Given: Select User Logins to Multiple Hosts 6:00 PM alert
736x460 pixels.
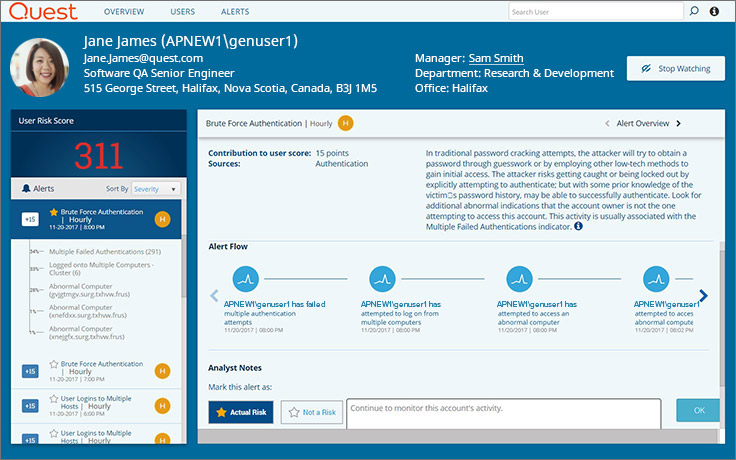Looking at the screenshot, I should (96, 406).
